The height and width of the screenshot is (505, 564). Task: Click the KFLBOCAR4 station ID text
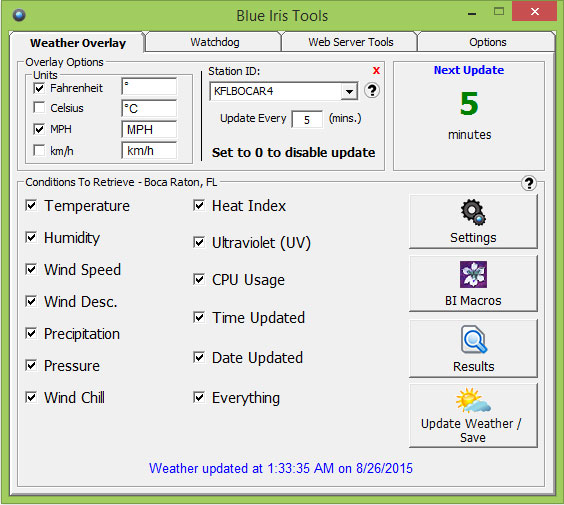click(244, 91)
